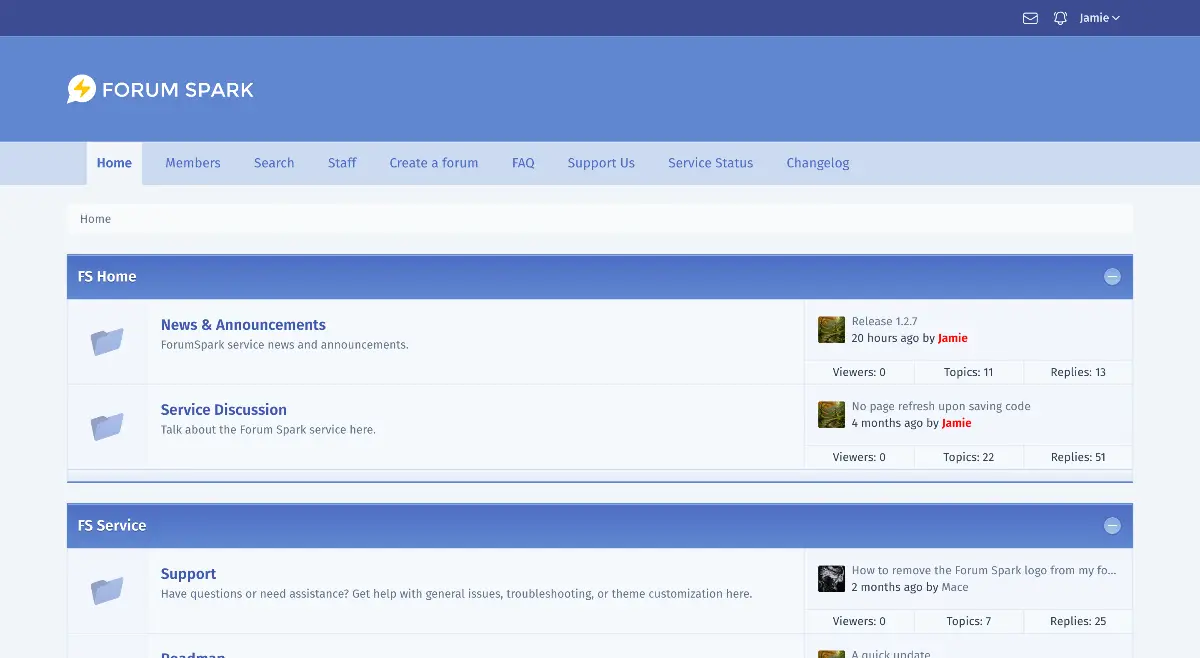Click avatar next to Mace's latest post
This screenshot has height=658, width=1200.
[x=831, y=579]
